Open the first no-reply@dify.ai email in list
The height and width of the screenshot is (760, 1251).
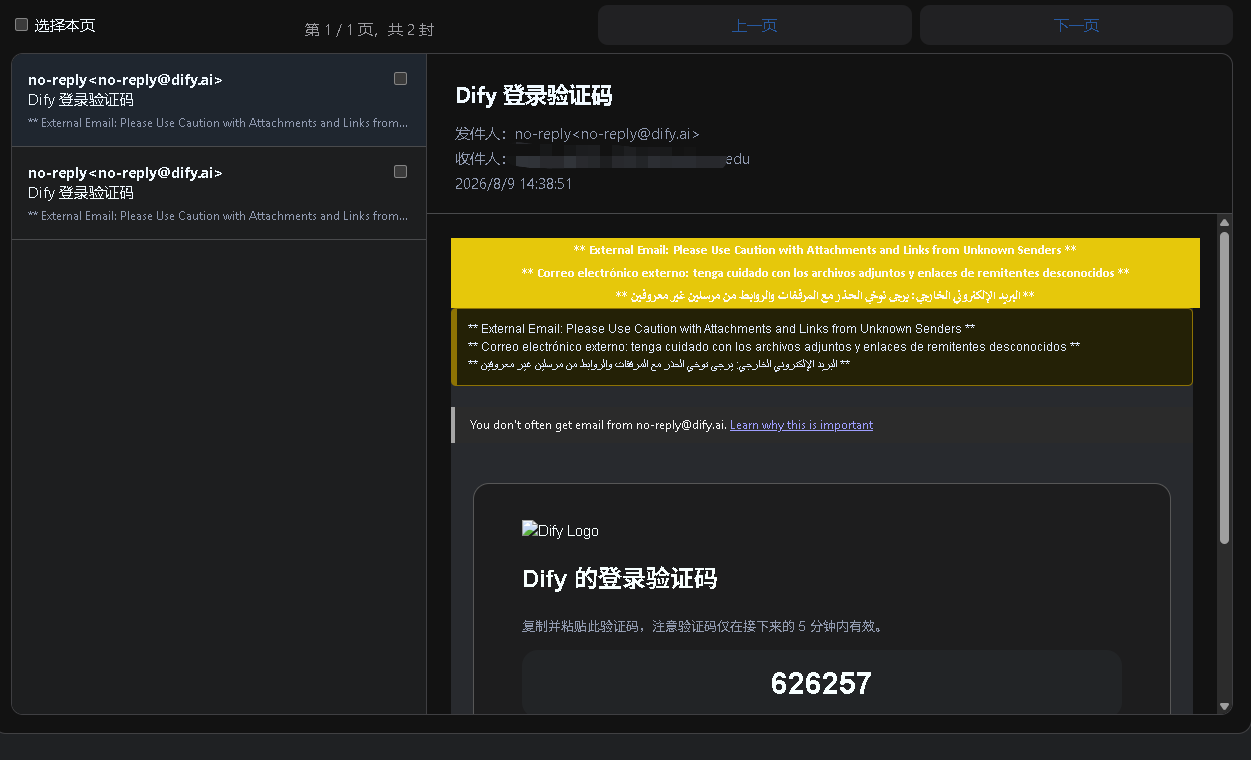click(x=219, y=100)
